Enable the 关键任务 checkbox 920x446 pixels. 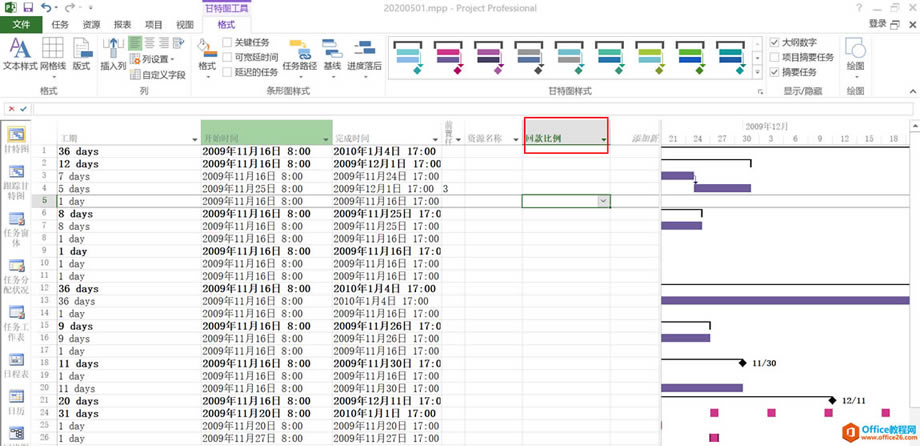(x=228, y=43)
